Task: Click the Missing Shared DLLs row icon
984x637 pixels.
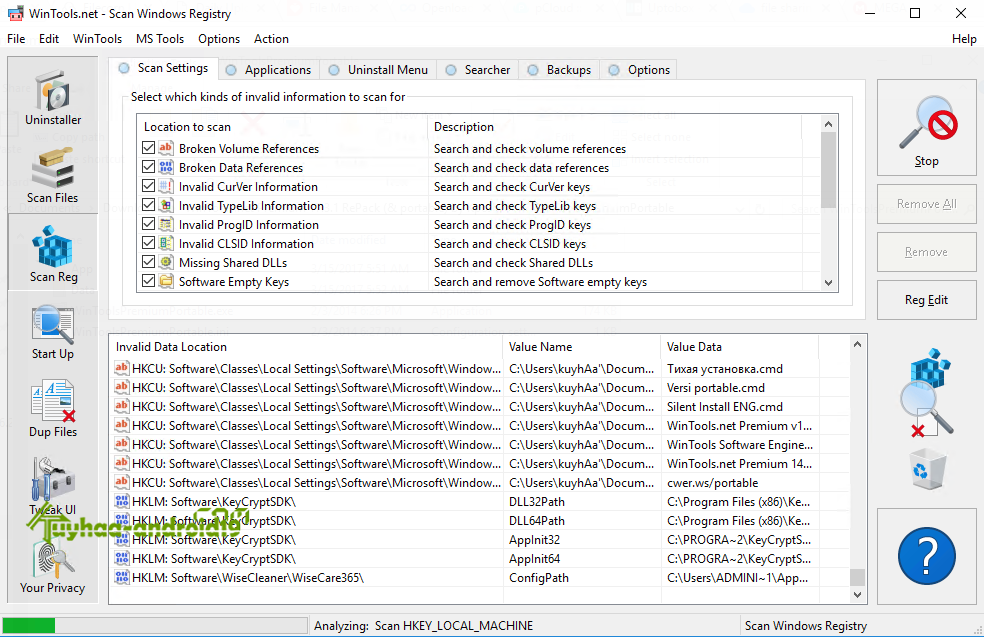Action: [x=166, y=262]
